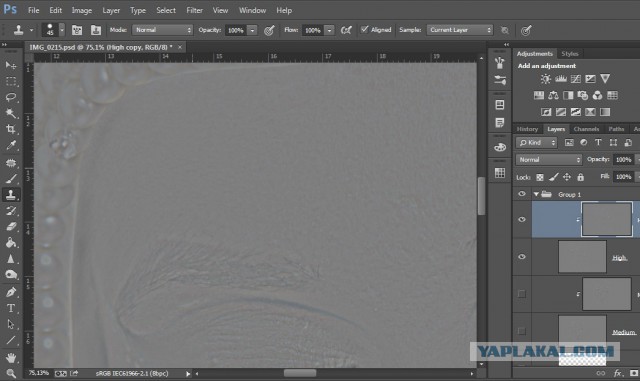Select the Path Selection tool
Screen dimensions: 640x381
(11, 324)
